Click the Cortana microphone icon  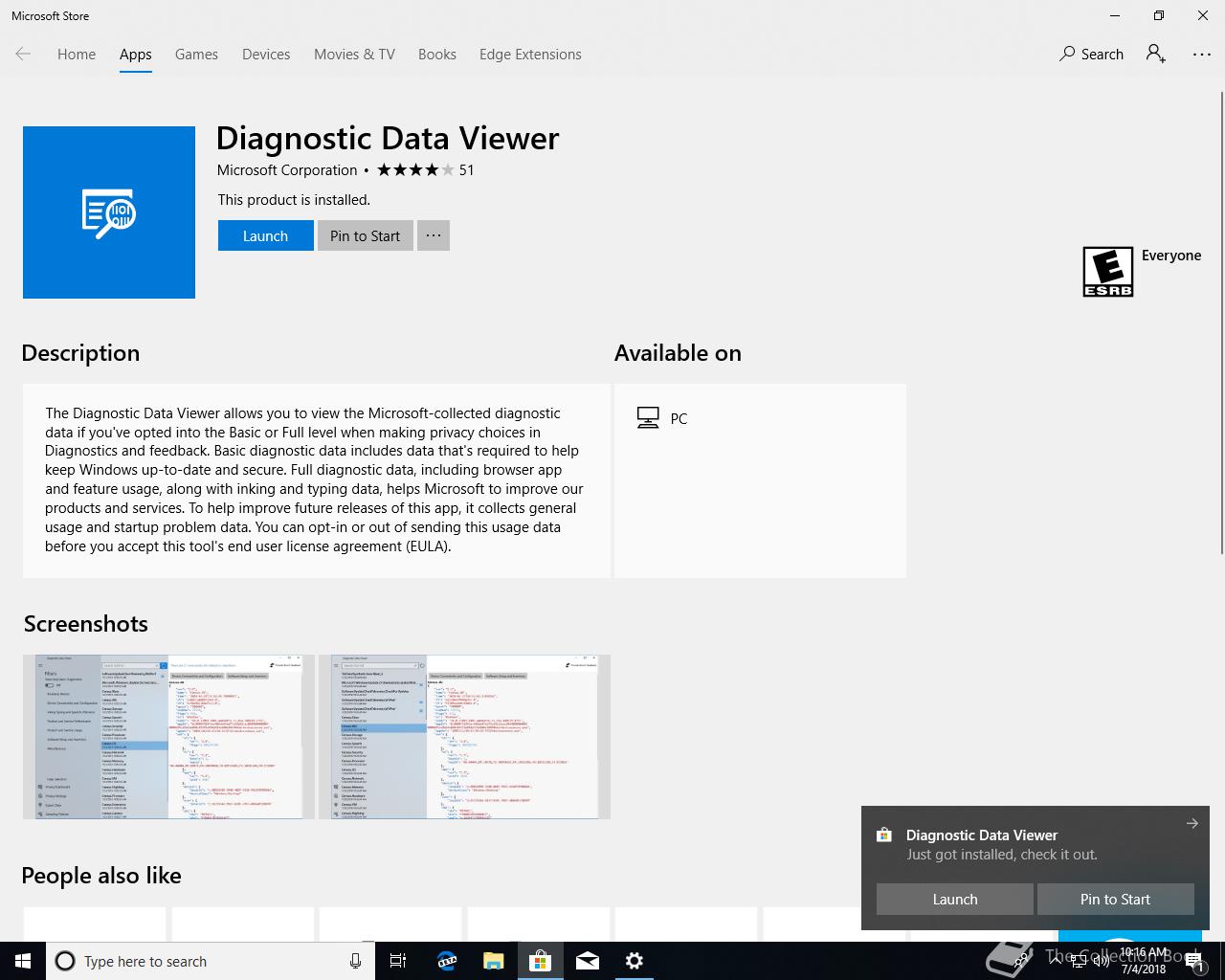355,961
